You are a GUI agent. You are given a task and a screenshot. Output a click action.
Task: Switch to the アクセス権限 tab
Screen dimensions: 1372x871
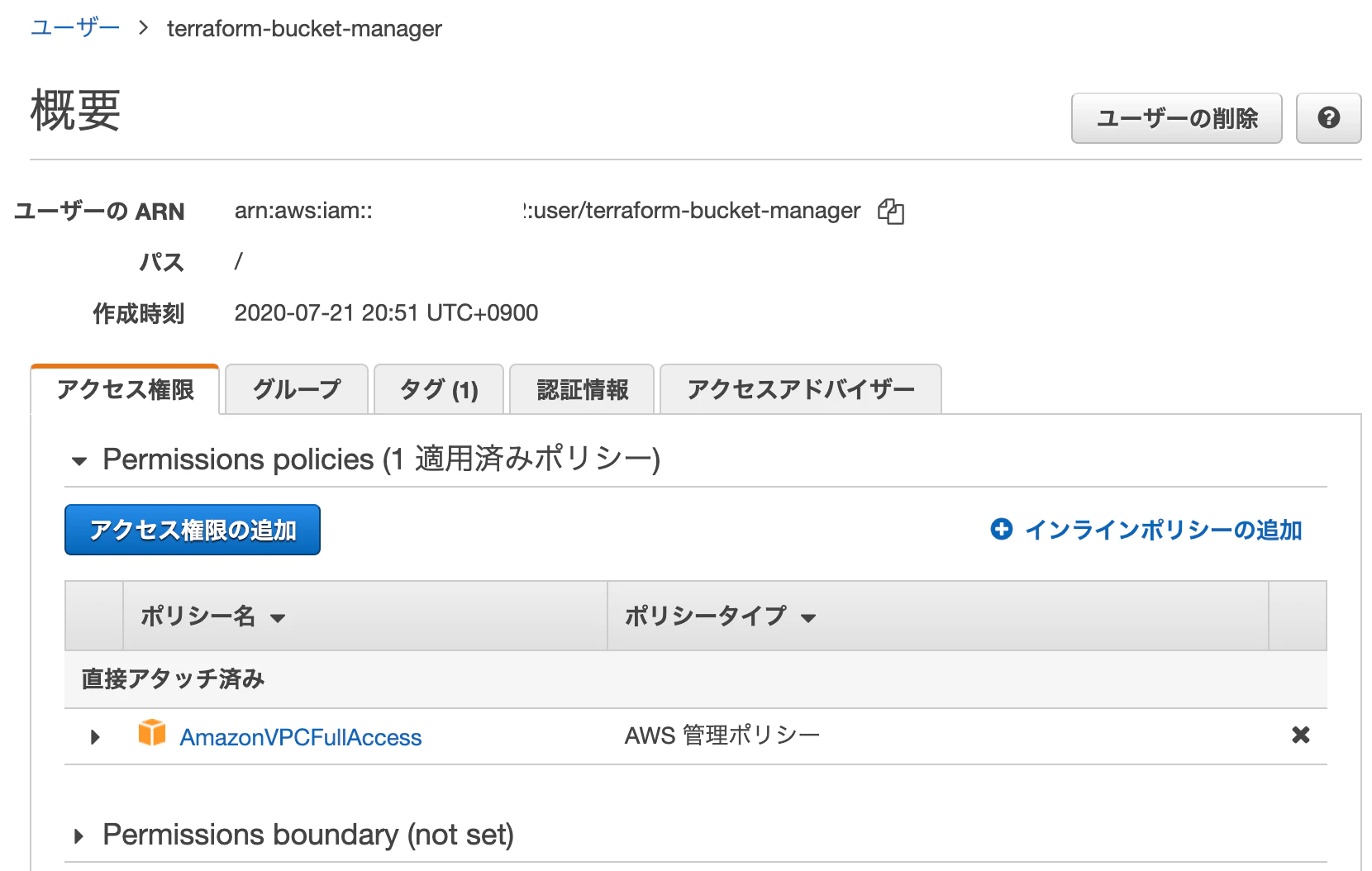125,389
